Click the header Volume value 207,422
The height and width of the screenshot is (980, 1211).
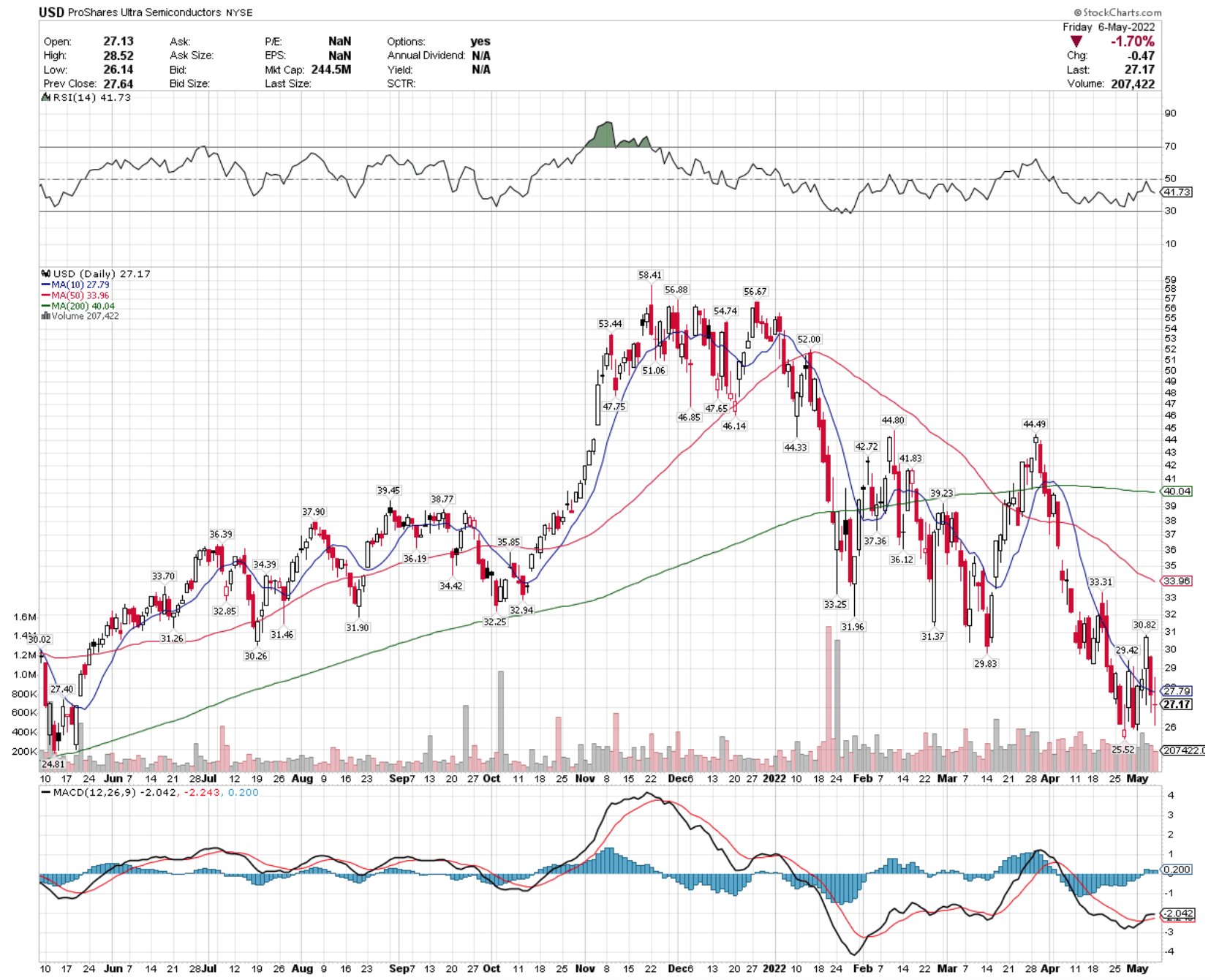point(1133,83)
